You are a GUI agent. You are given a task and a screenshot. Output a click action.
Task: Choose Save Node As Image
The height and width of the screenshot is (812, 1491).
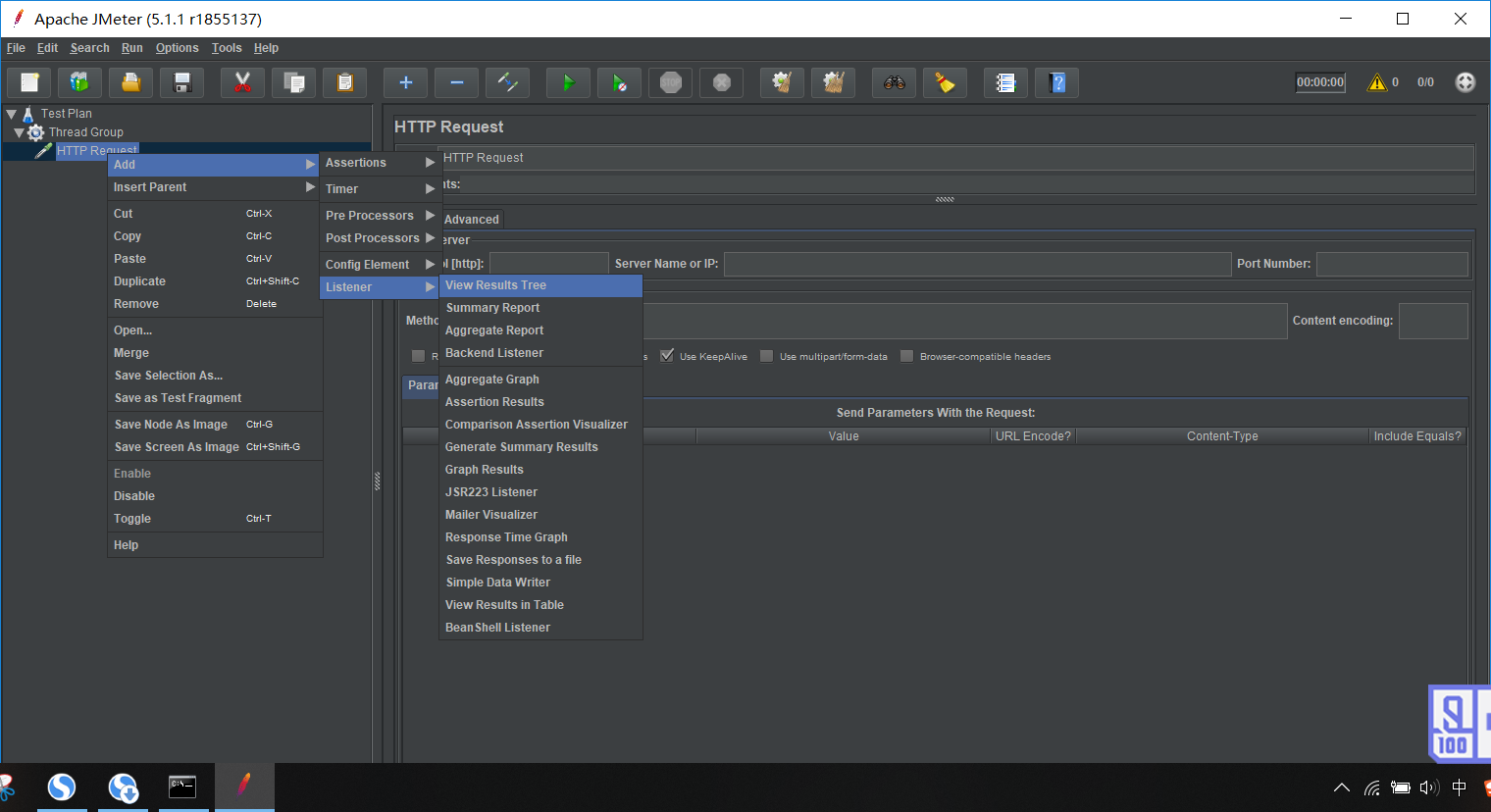pyautogui.click(x=215, y=425)
